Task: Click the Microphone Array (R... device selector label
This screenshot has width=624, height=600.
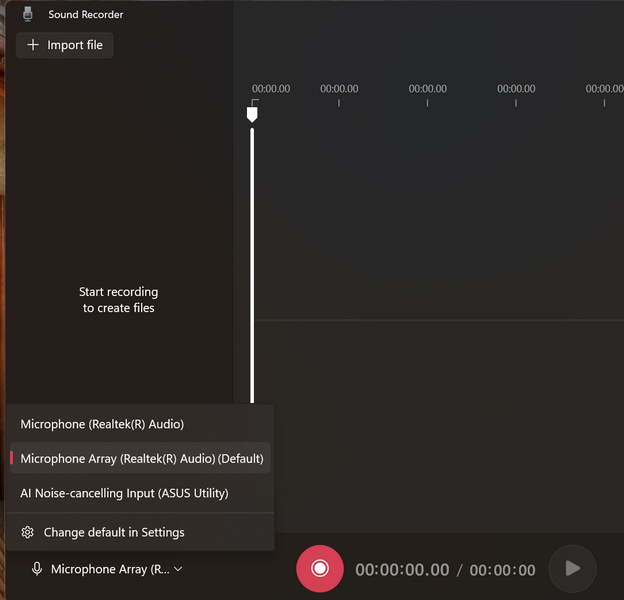Action: point(110,569)
